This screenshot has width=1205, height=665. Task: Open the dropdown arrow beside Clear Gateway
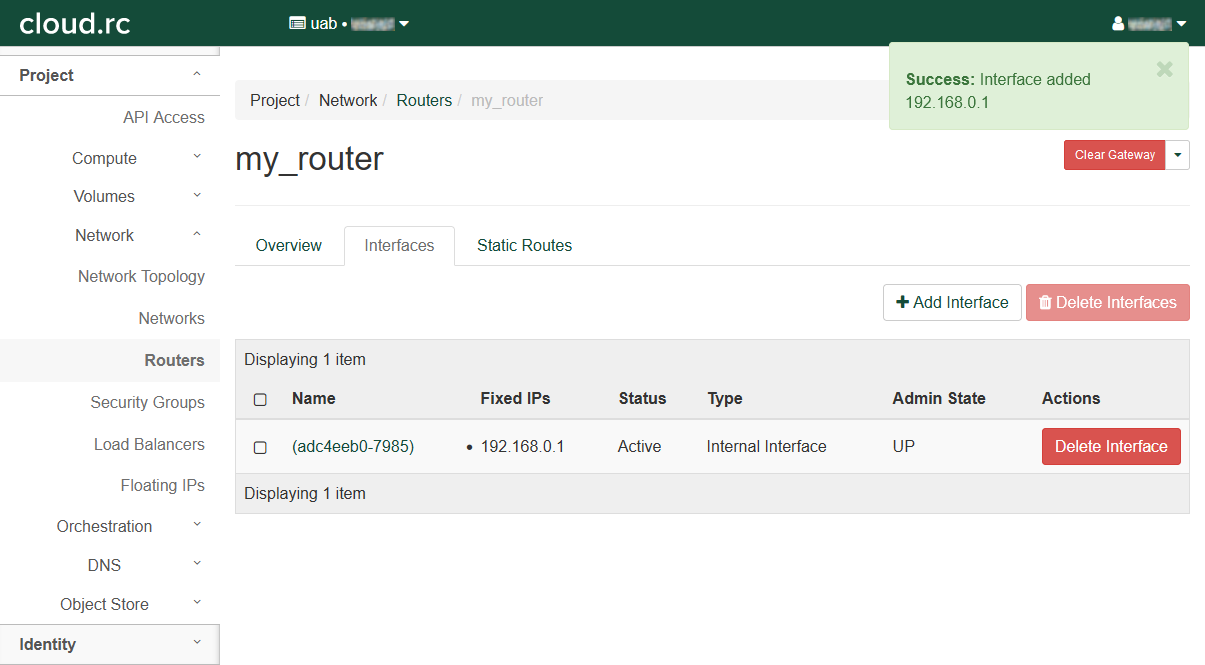pyautogui.click(x=1177, y=155)
